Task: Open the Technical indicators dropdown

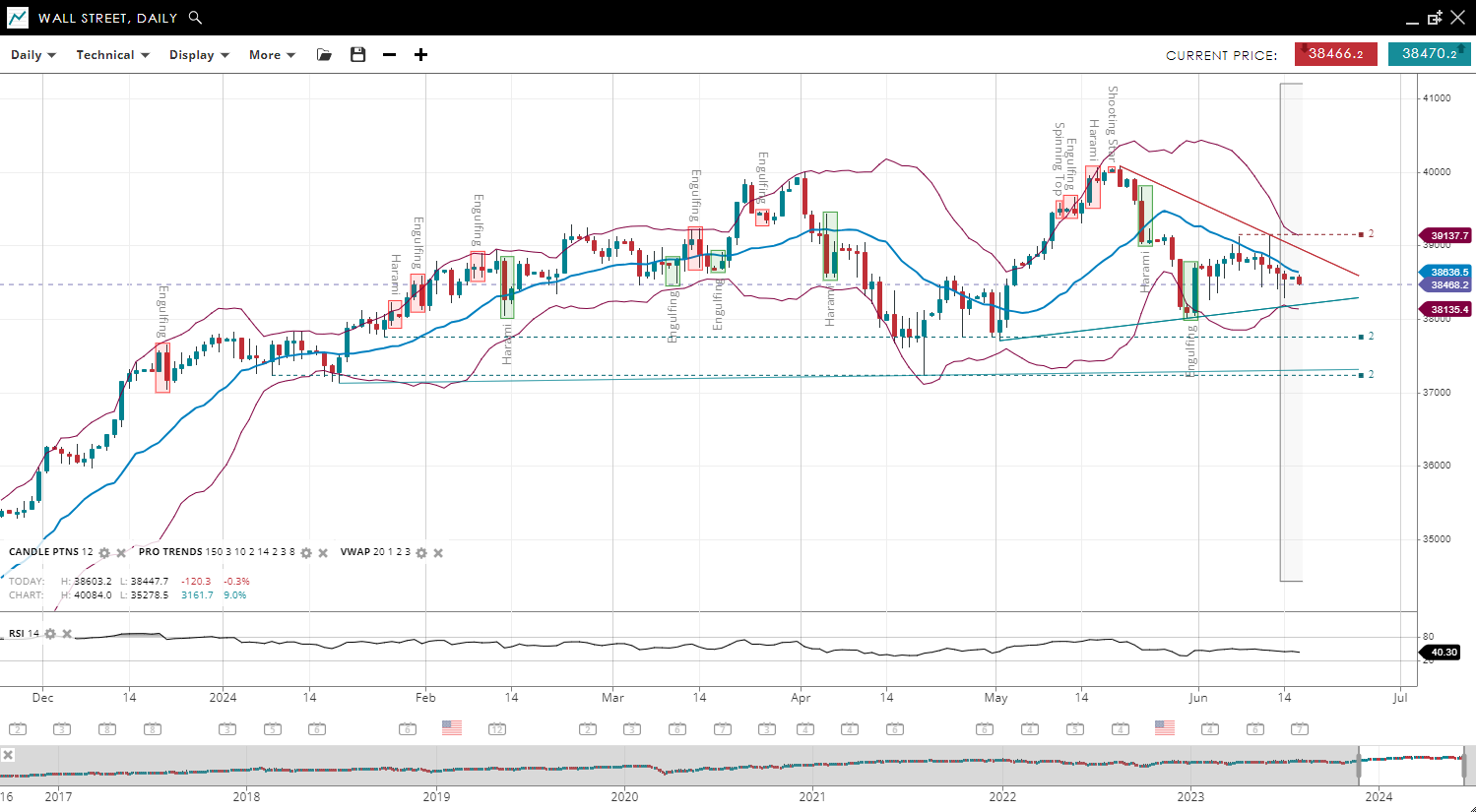Action: pyautogui.click(x=112, y=55)
